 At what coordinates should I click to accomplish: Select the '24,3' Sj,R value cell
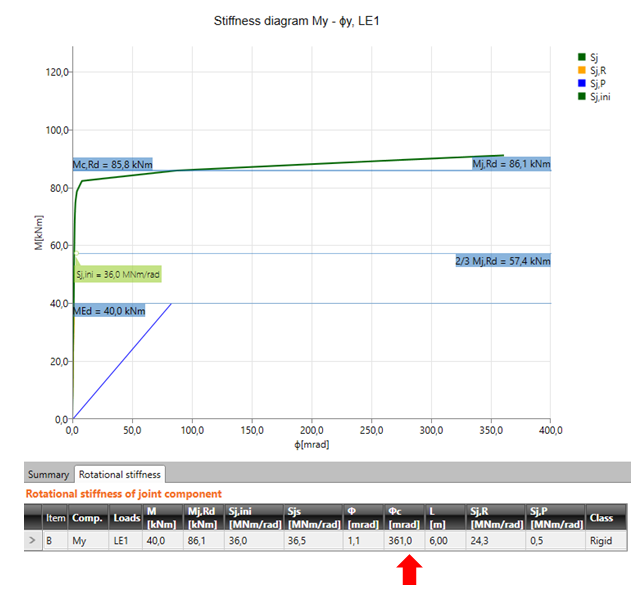496,541
